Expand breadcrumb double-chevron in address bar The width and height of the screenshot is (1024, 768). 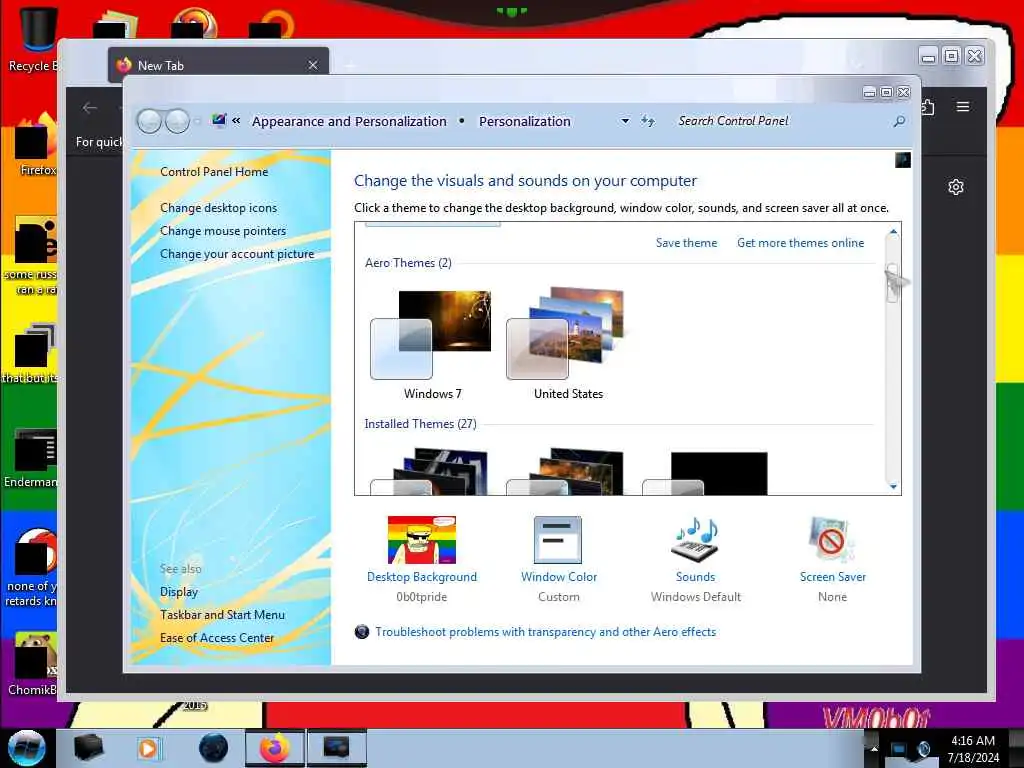[x=236, y=121]
